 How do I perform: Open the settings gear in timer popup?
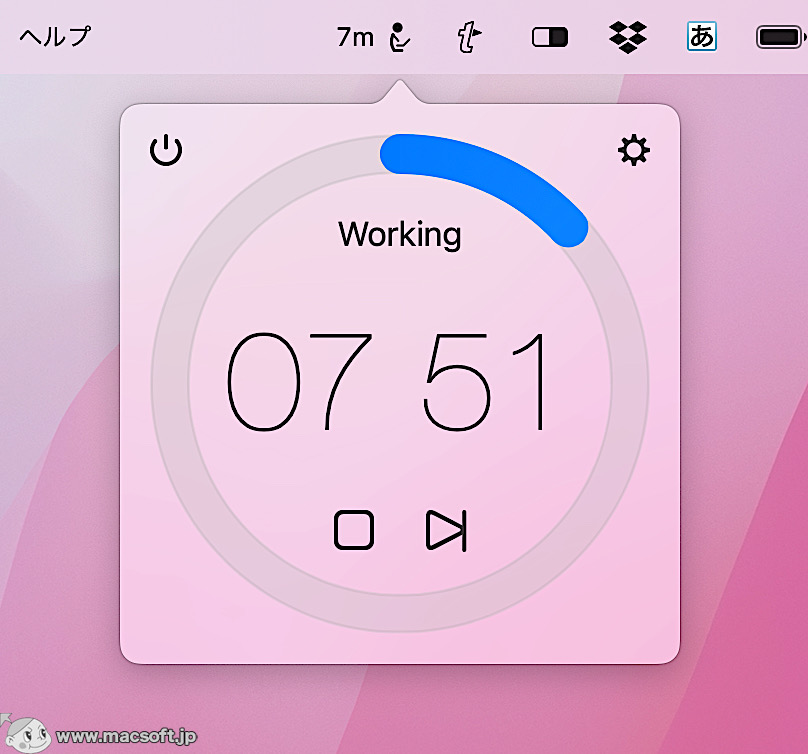[634, 150]
